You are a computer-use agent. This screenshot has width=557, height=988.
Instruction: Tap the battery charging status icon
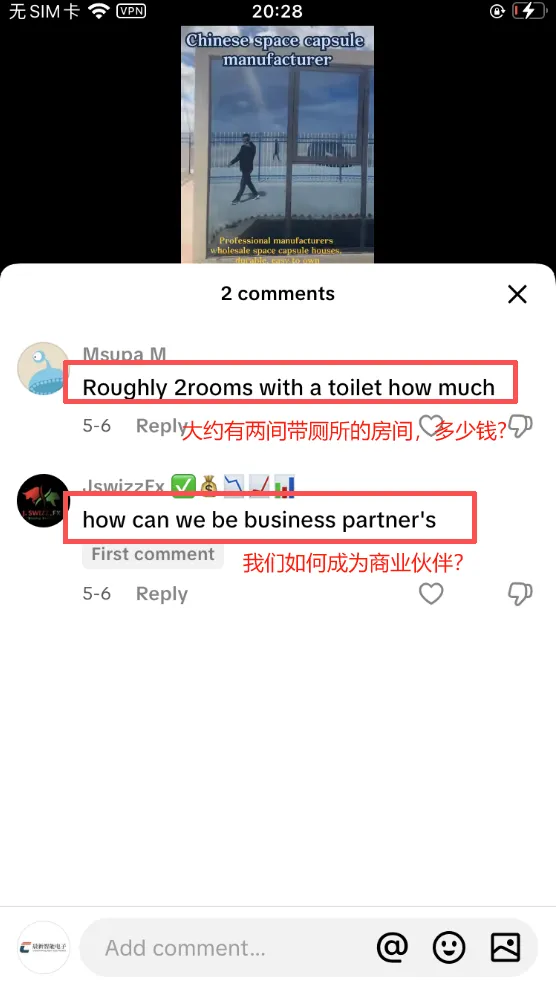(x=529, y=11)
